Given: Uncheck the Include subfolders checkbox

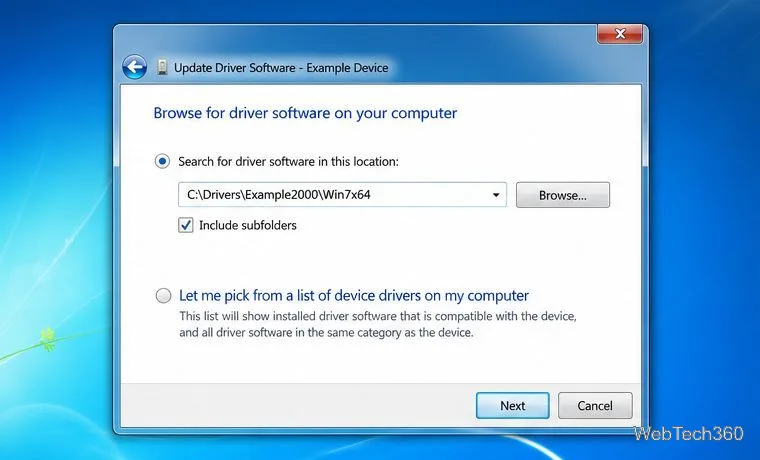Looking at the screenshot, I should (186, 225).
